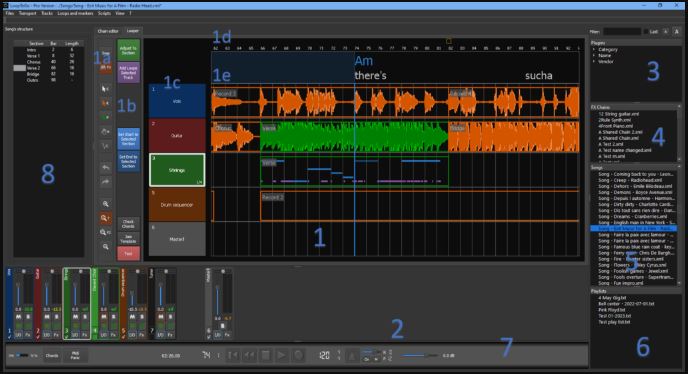
Task: Adjust the track 1 volume fader
Action: (18, 294)
